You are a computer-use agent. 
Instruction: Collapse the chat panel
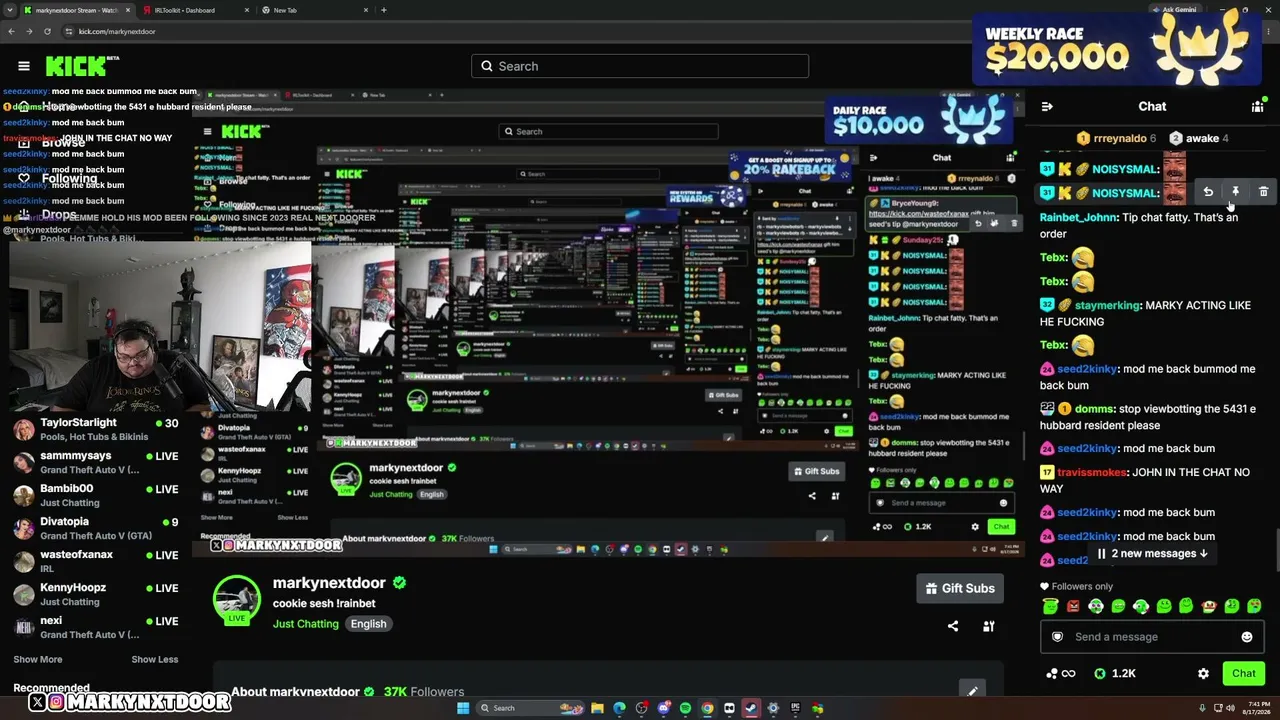coord(1047,106)
